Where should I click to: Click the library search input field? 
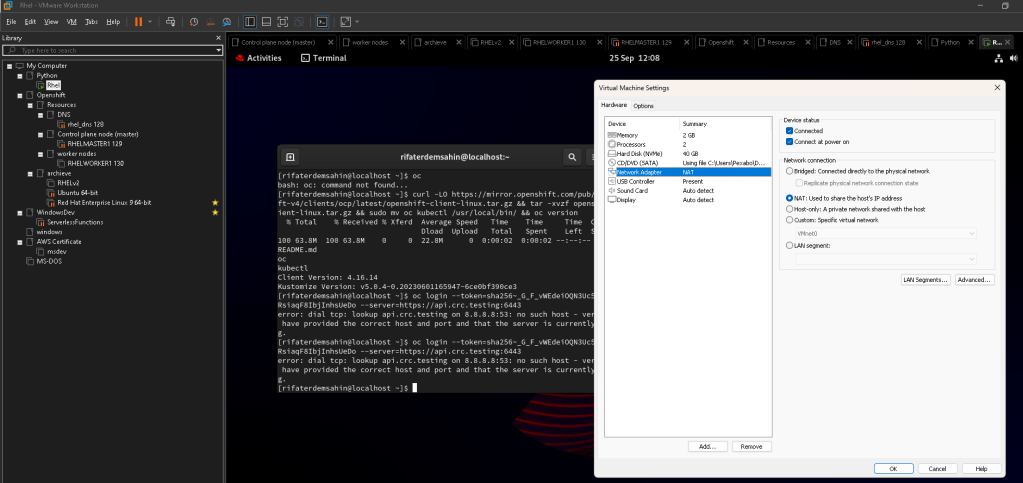(113, 50)
